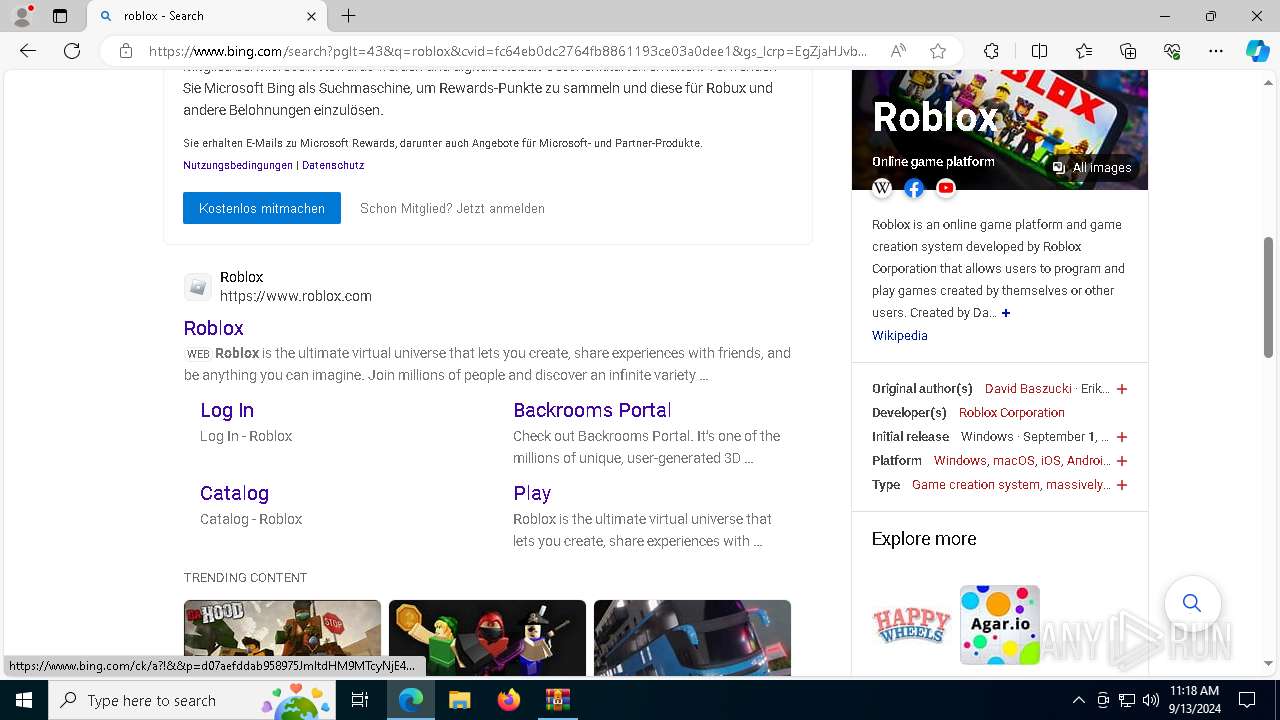The image size is (1280, 720).
Task: Open Agar.io explore thumbnail
Action: tap(1000, 625)
